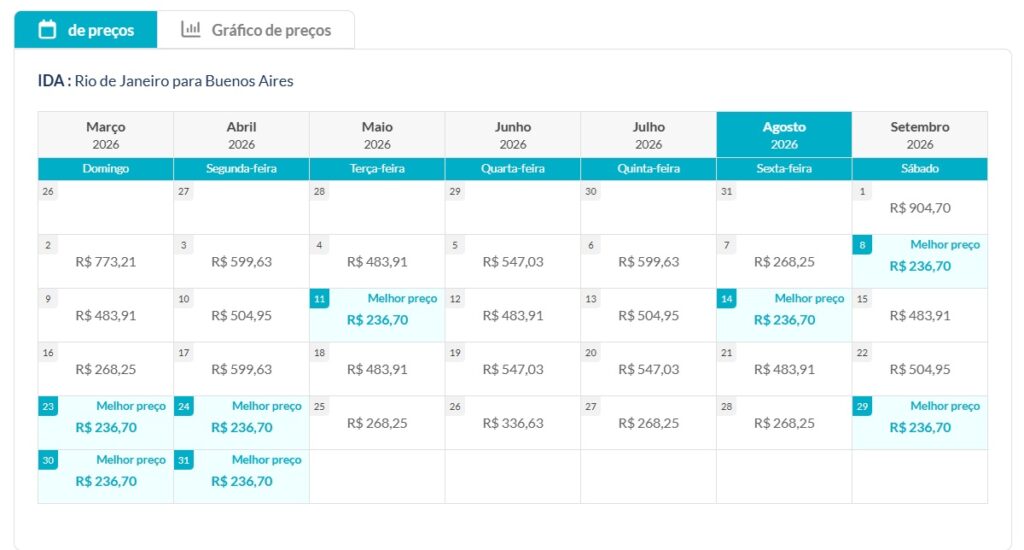Pick day 31 best price cell
The image size is (1024, 550).
241,477
